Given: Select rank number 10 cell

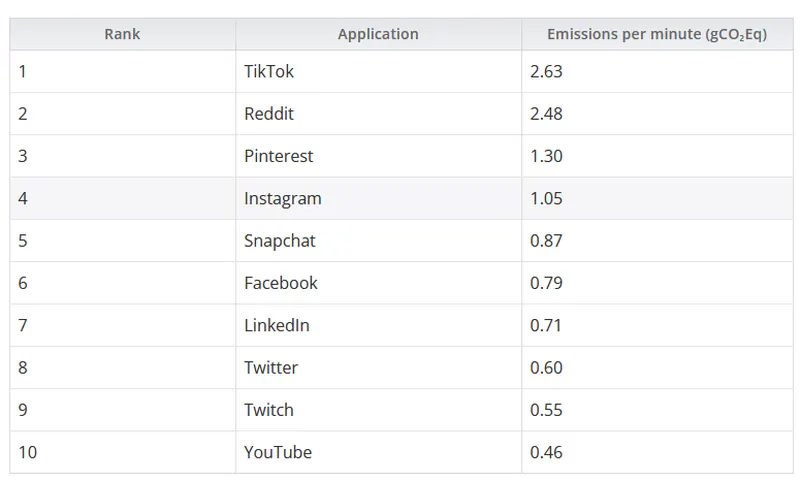Looking at the screenshot, I should pos(27,452).
